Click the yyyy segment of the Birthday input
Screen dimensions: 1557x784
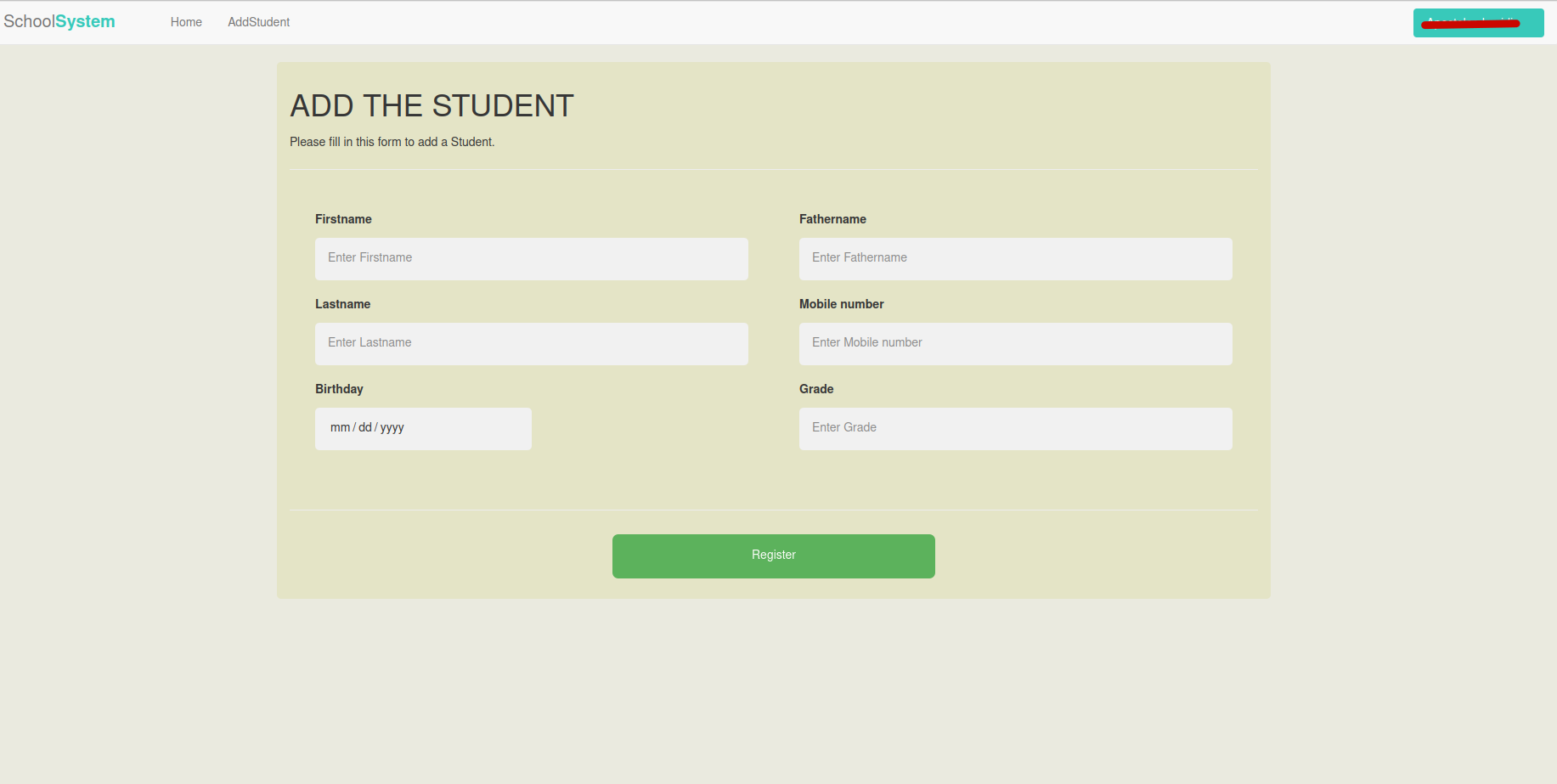coord(392,427)
